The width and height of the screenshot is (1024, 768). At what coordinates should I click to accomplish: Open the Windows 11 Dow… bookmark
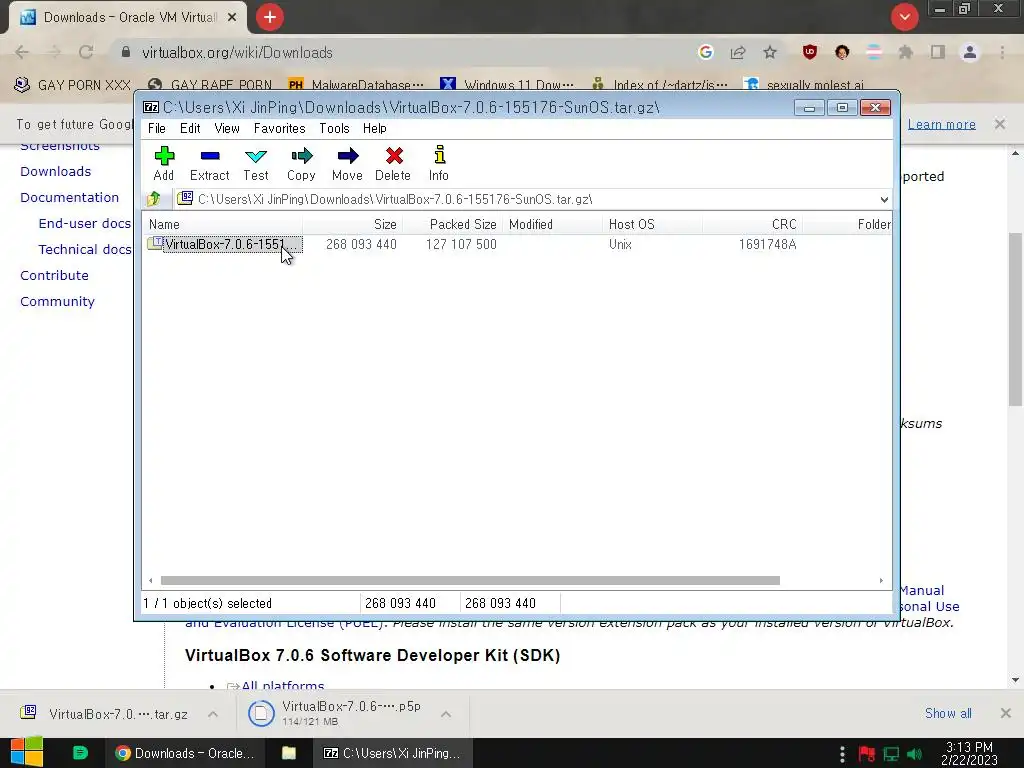click(x=507, y=85)
